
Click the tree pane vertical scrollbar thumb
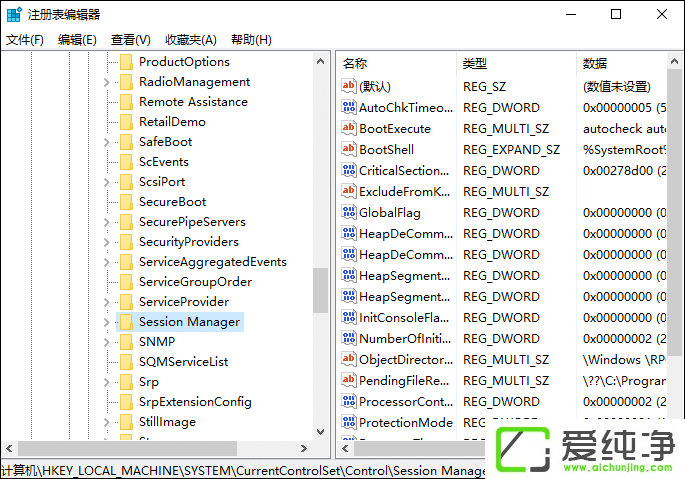pyautogui.click(x=320, y=290)
